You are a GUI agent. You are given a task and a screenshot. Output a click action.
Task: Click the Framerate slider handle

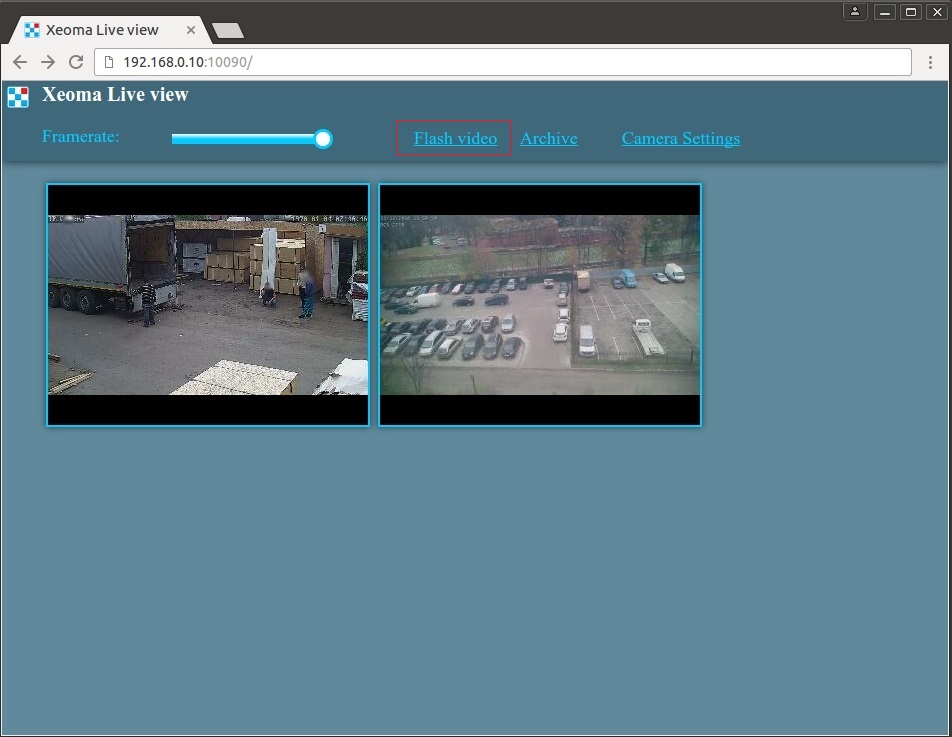pyautogui.click(x=323, y=139)
